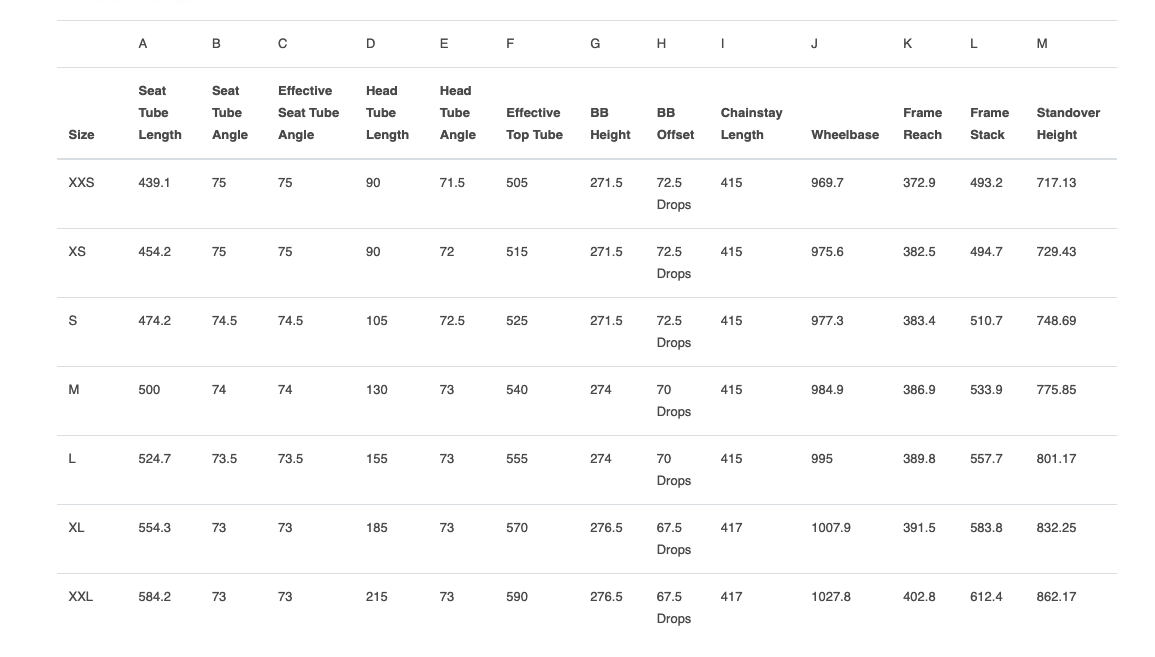Select the Chainstay Length column header

click(751, 124)
